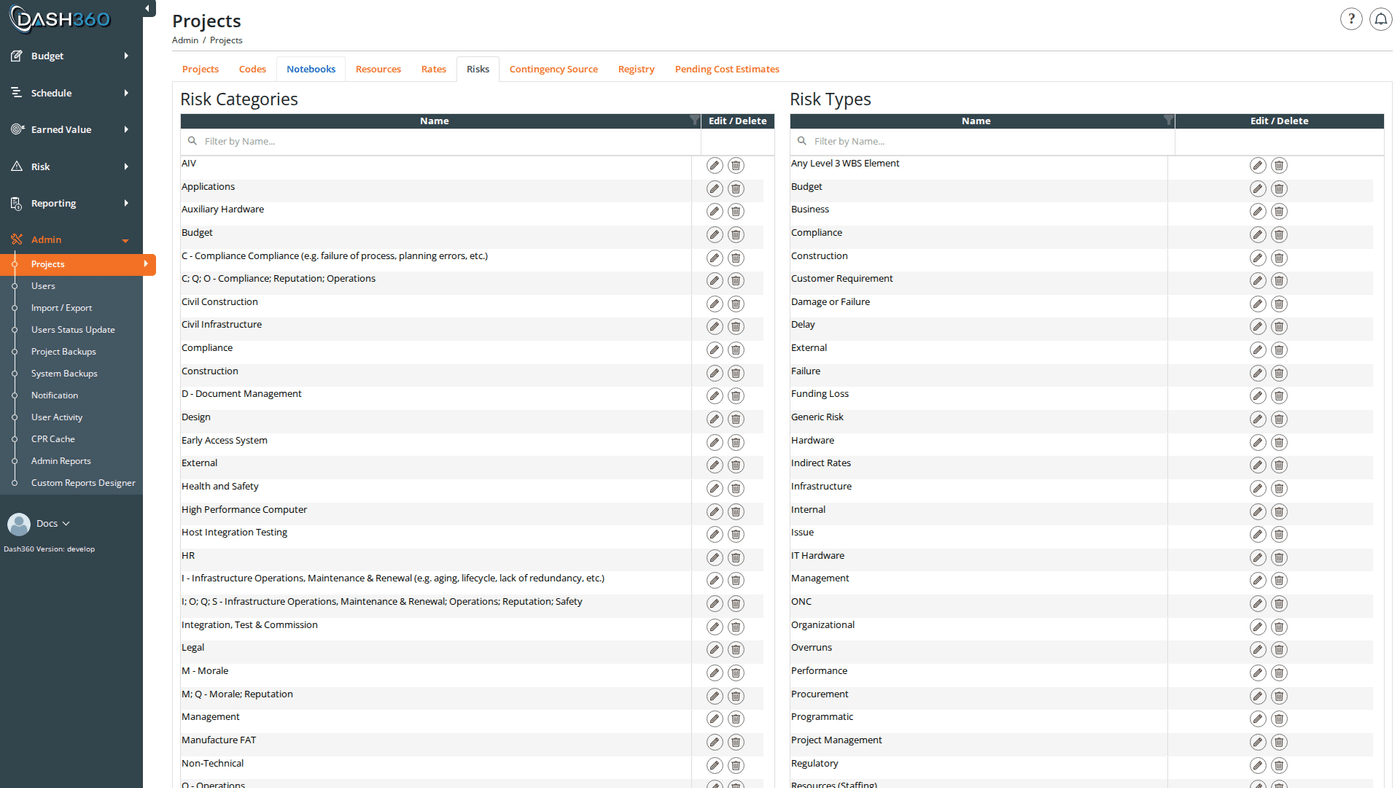
Task: Collapse the Admin sidebar menu
Action: pyautogui.click(x=71, y=240)
